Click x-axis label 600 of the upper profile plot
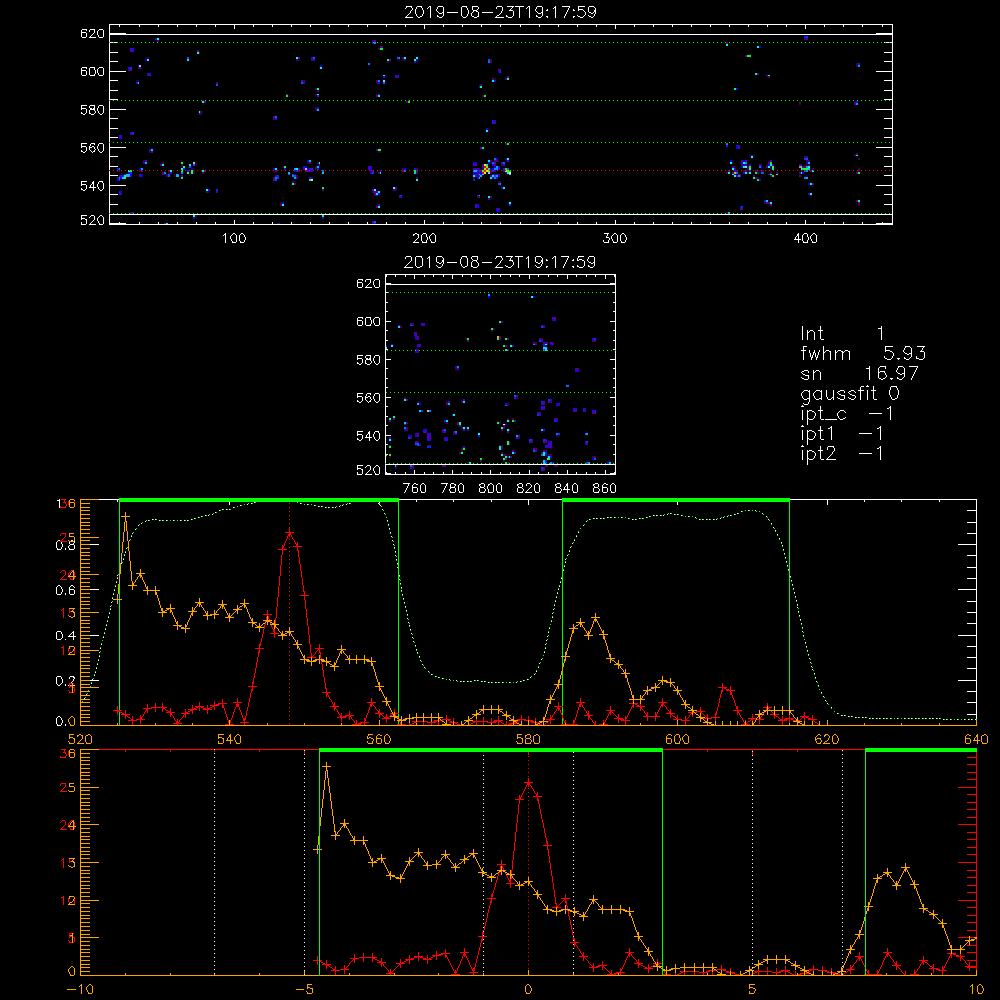 coord(677,739)
